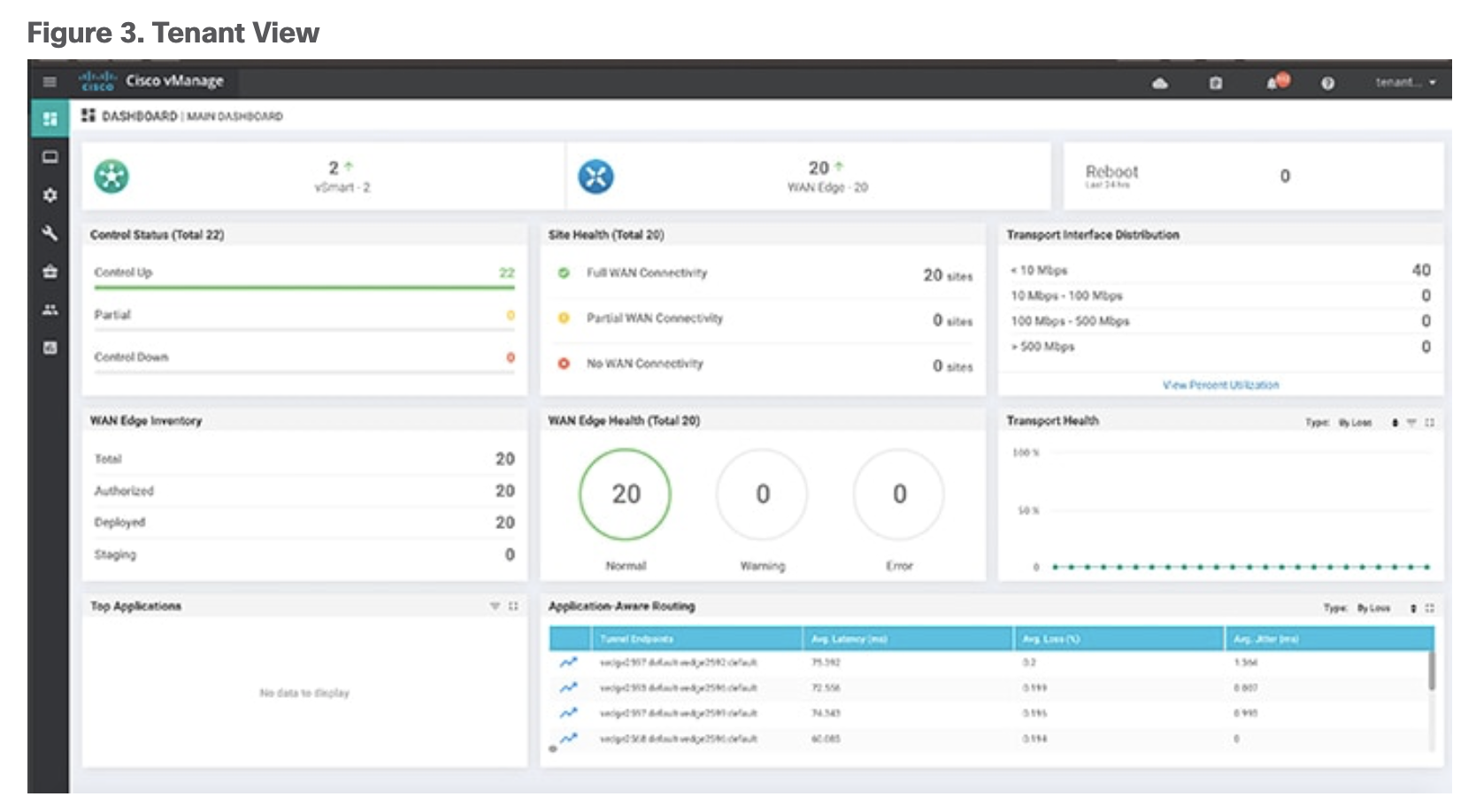Screen dimensions: 1476x812
Task: Open Tools wrench in the sidebar
Action: pyautogui.click(x=50, y=234)
